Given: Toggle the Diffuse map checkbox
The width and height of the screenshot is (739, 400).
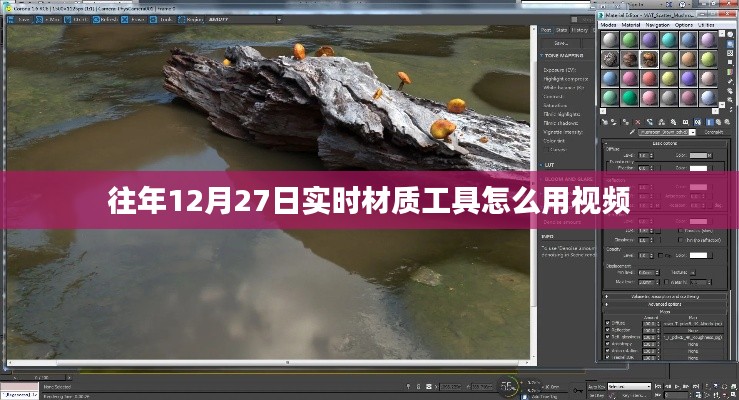Looking at the screenshot, I should point(608,322).
